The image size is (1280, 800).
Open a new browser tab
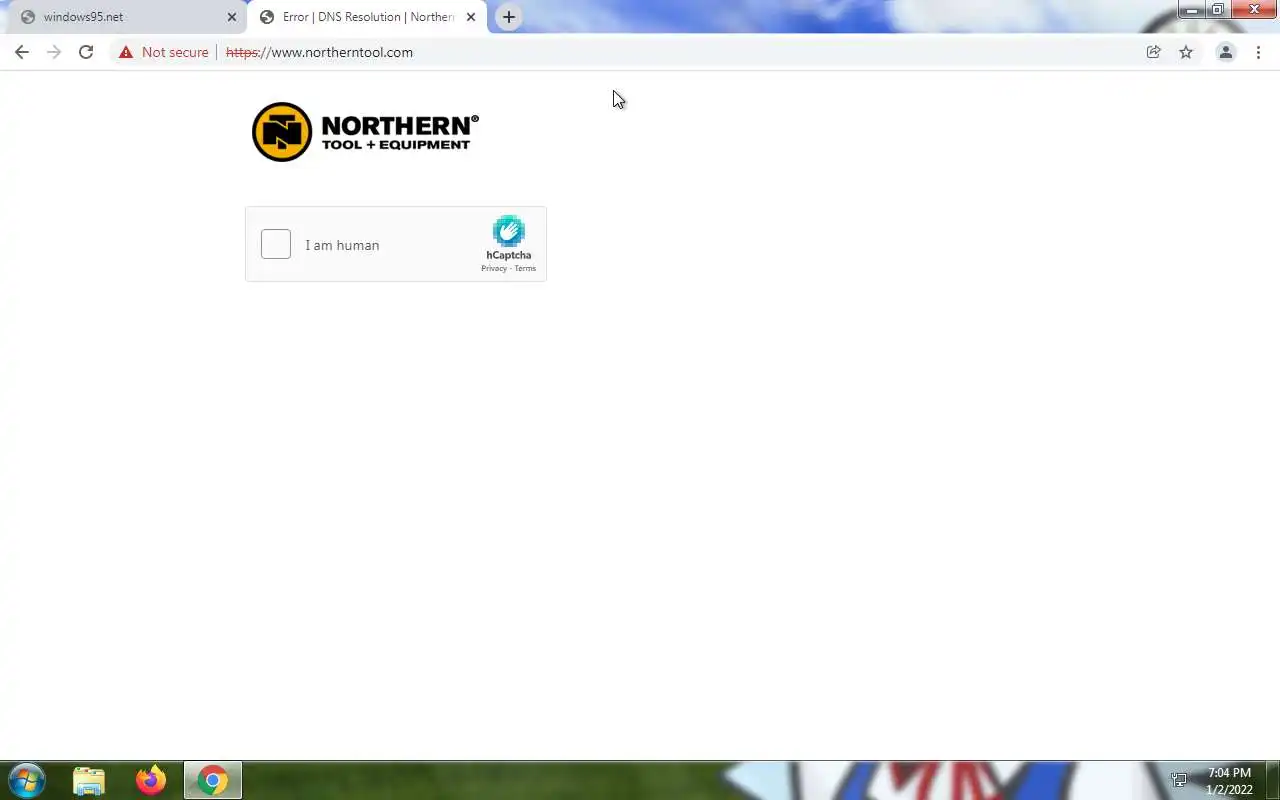[x=509, y=17]
